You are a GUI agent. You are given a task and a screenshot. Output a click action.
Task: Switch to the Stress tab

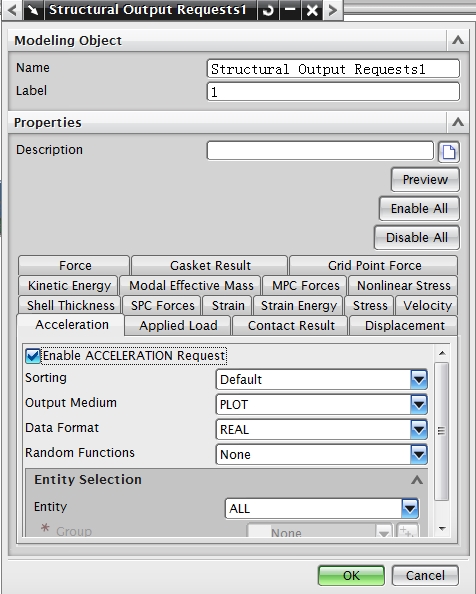(x=370, y=305)
